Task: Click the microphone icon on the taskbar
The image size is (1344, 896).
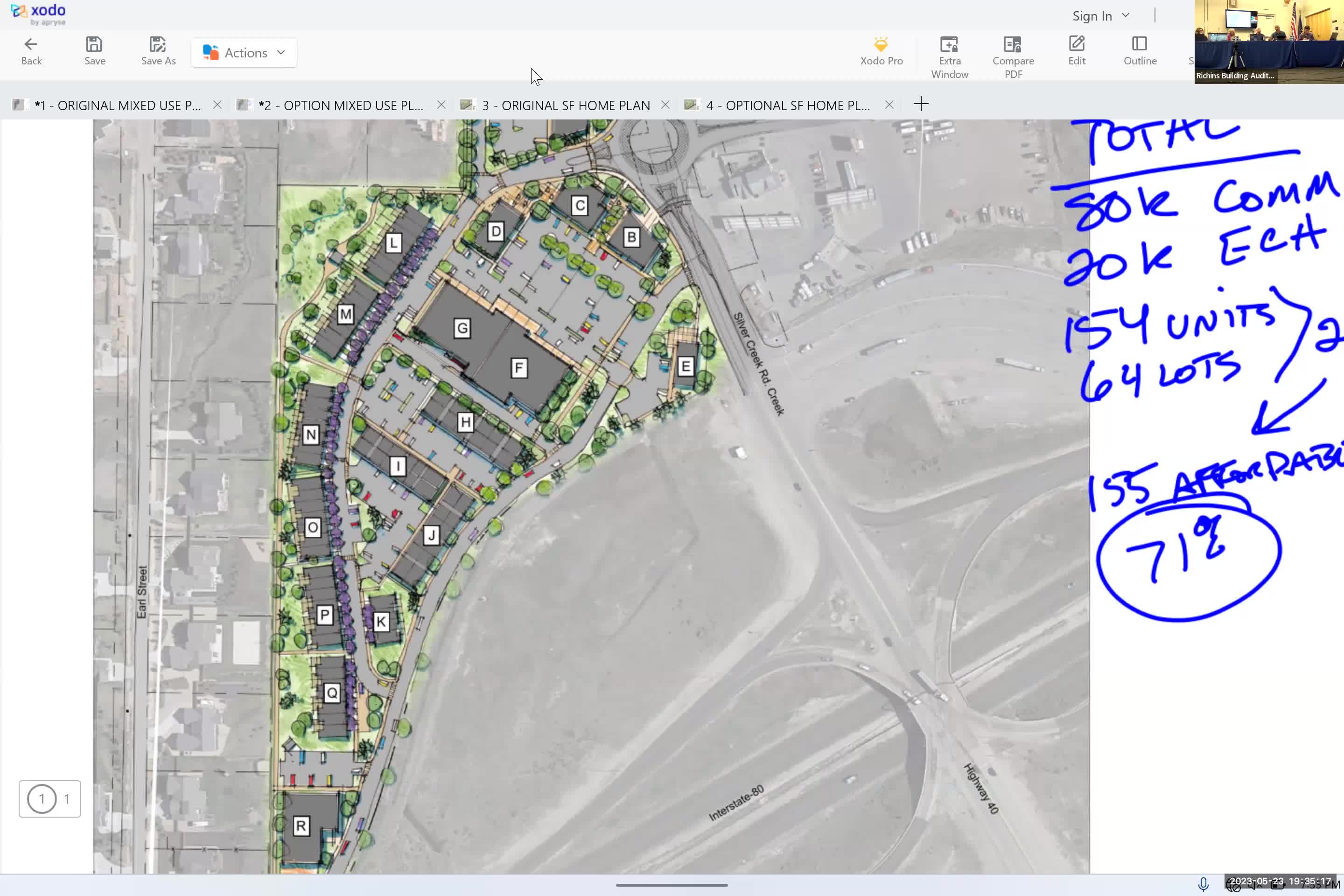Action: pos(1204,885)
